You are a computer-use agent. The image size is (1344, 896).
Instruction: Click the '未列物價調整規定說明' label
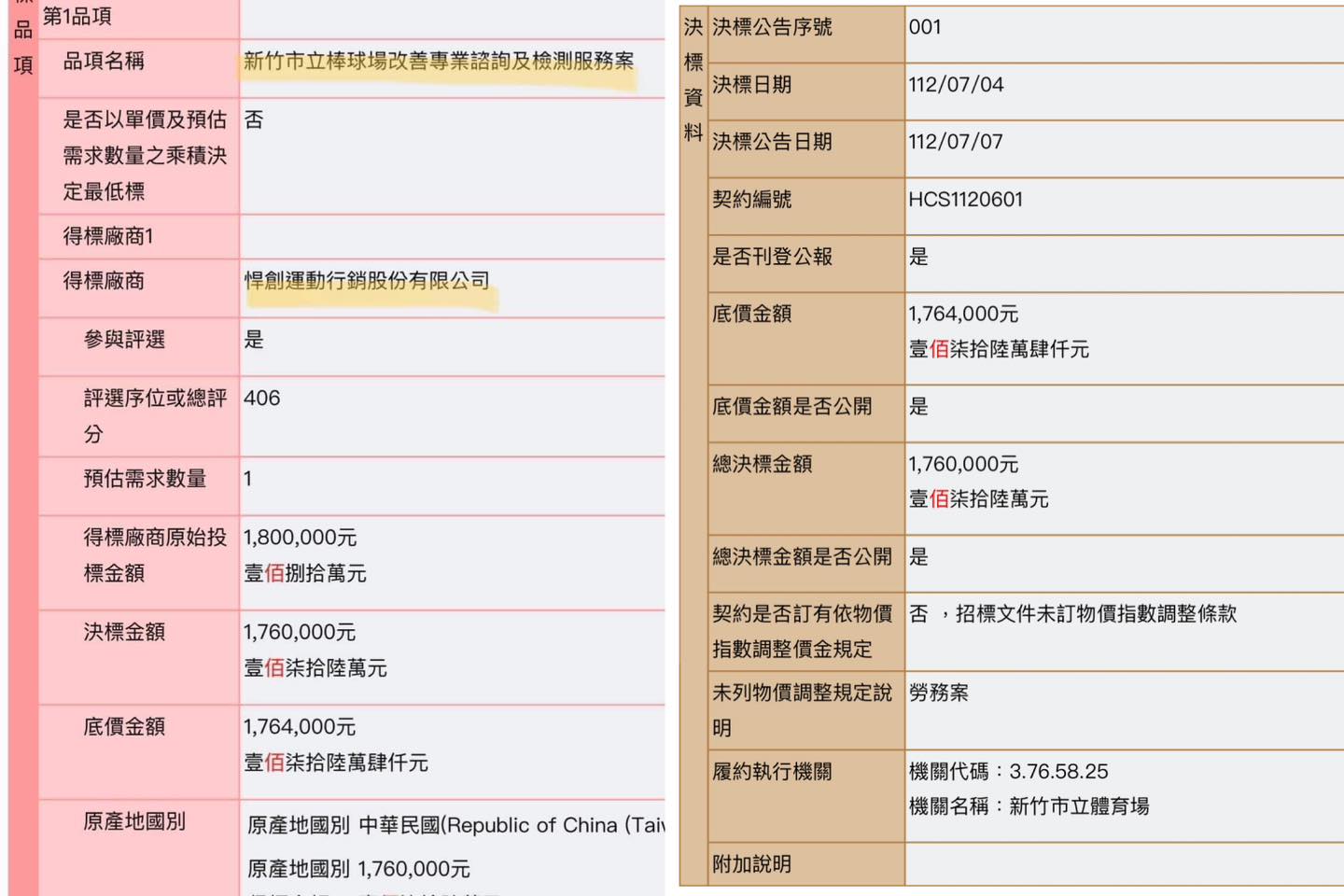(x=802, y=709)
